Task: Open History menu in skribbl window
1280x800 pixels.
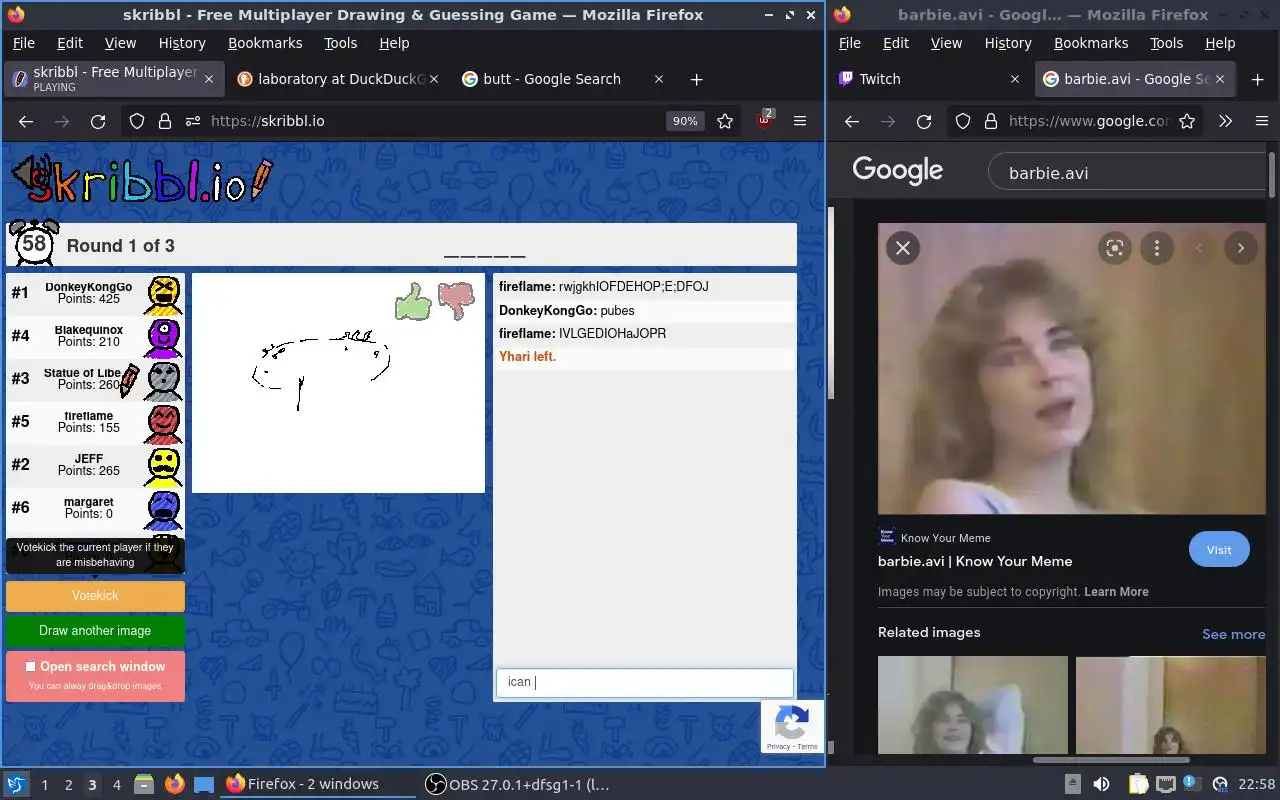Action: point(182,43)
